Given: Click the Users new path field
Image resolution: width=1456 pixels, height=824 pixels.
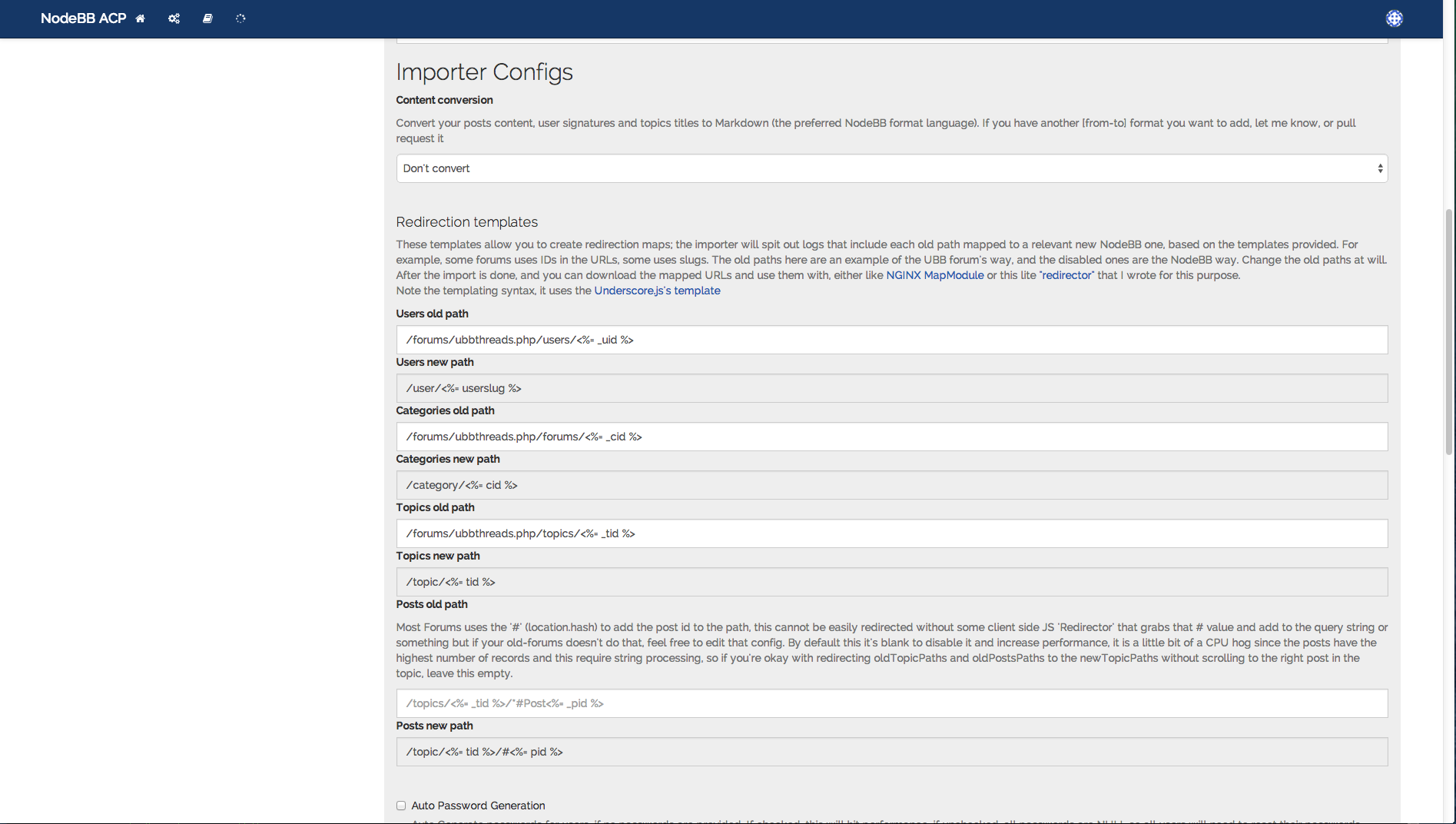Looking at the screenshot, I should [x=891, y=388].
